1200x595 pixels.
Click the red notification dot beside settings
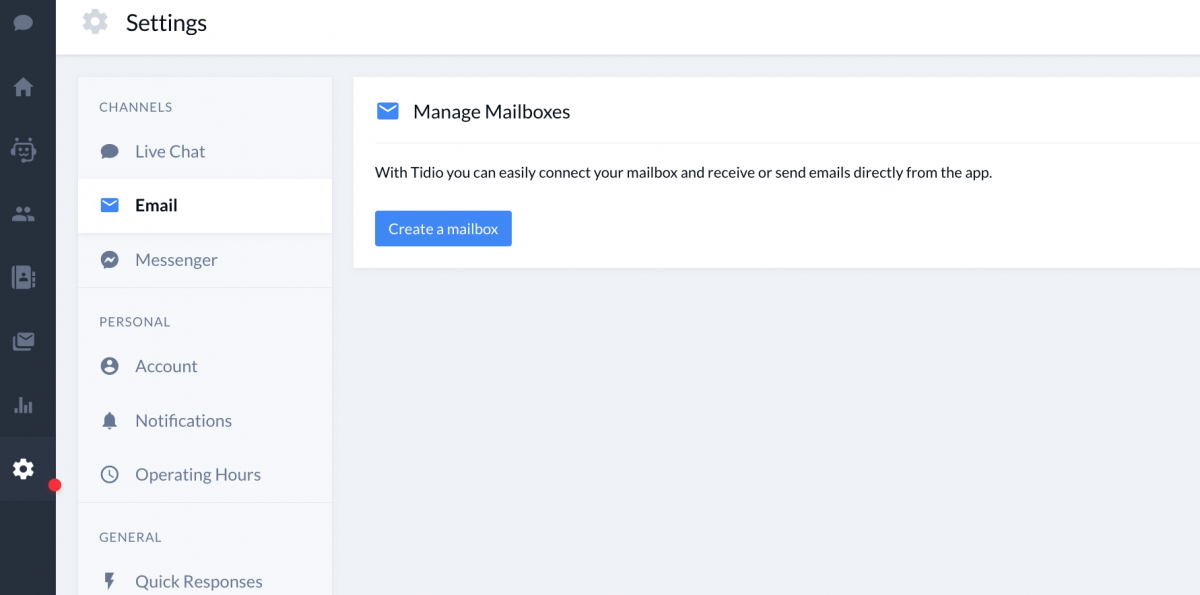[55, 485]
